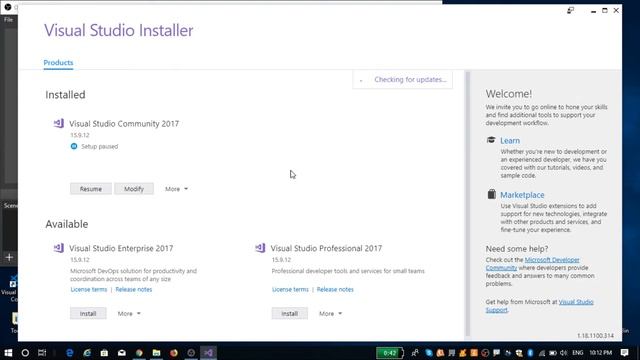640x360 pixels.
Task: Click the Visual Studio Enterprise 2017 product icon
Action: [x=59, y=248]
